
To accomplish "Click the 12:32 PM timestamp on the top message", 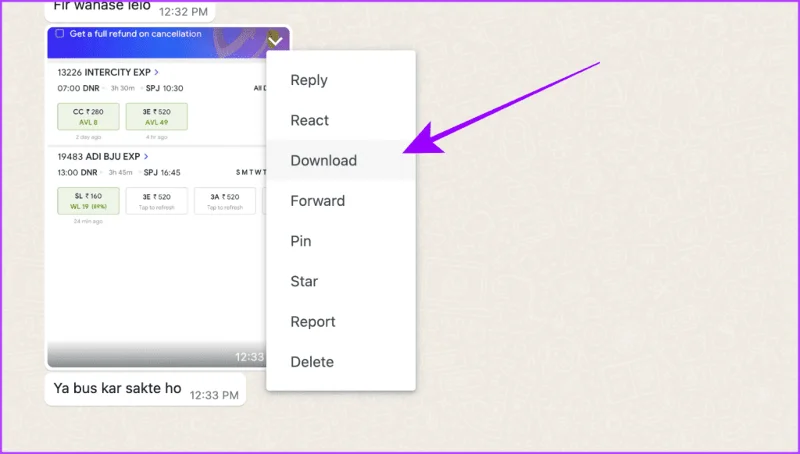I will [184, 12].
